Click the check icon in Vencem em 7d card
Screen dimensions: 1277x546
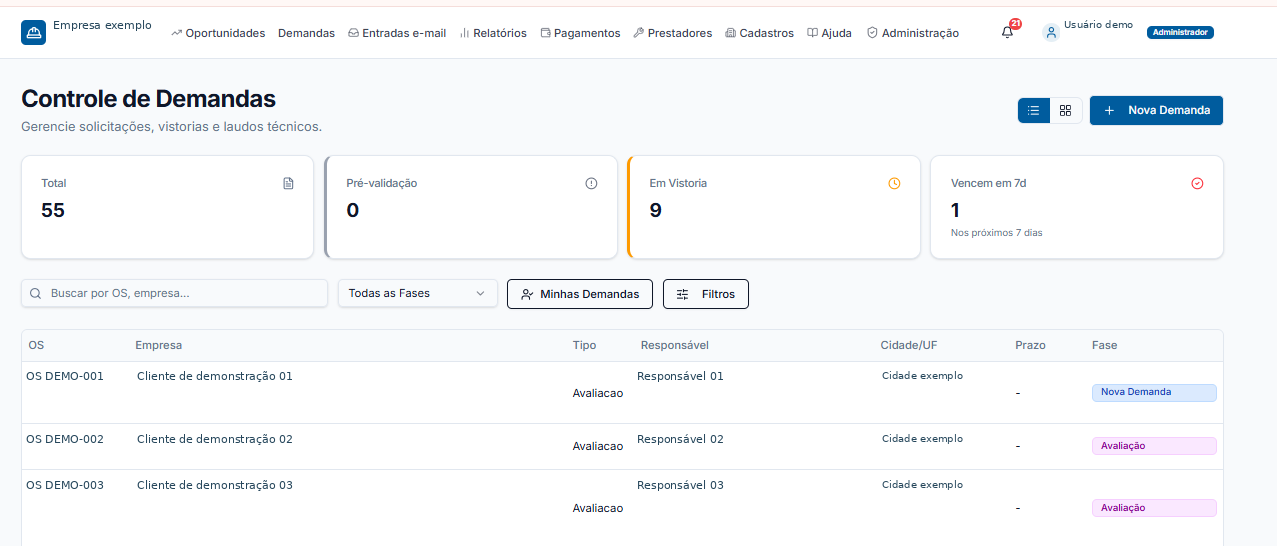(x=1197, y=183)
